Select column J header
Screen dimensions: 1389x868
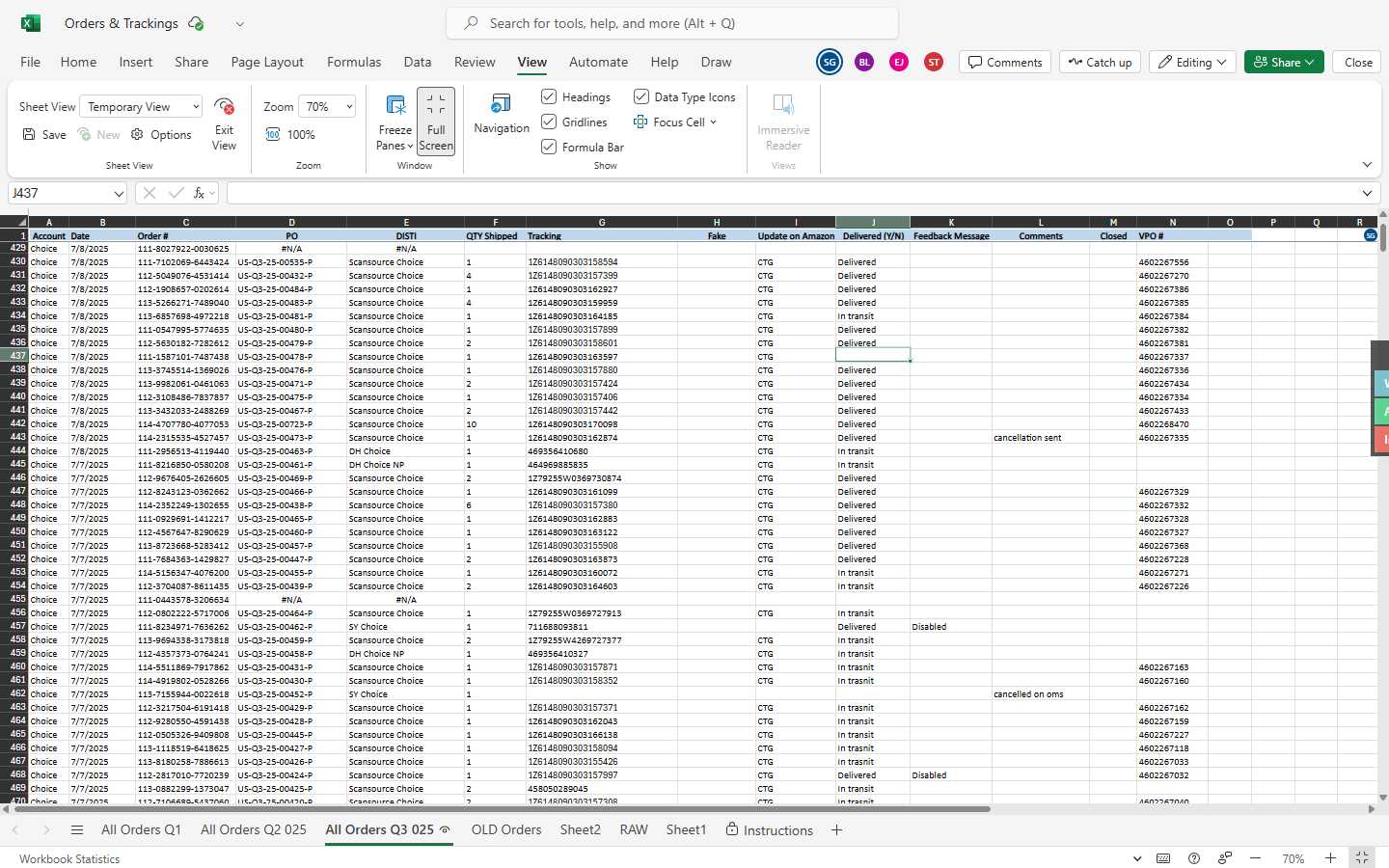[873, 222]
